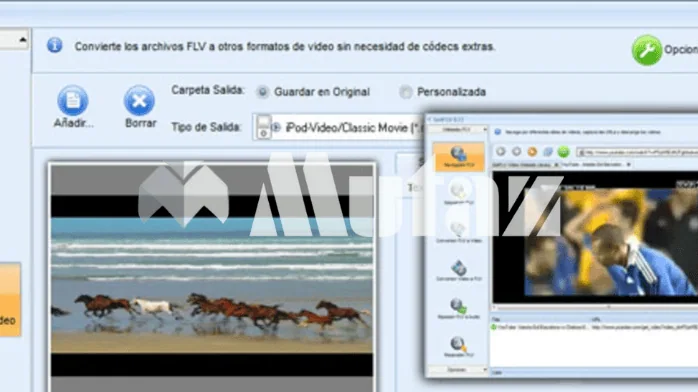Click the Borrar delete icon
The image size is (698, 392).
tap(139, 101)
